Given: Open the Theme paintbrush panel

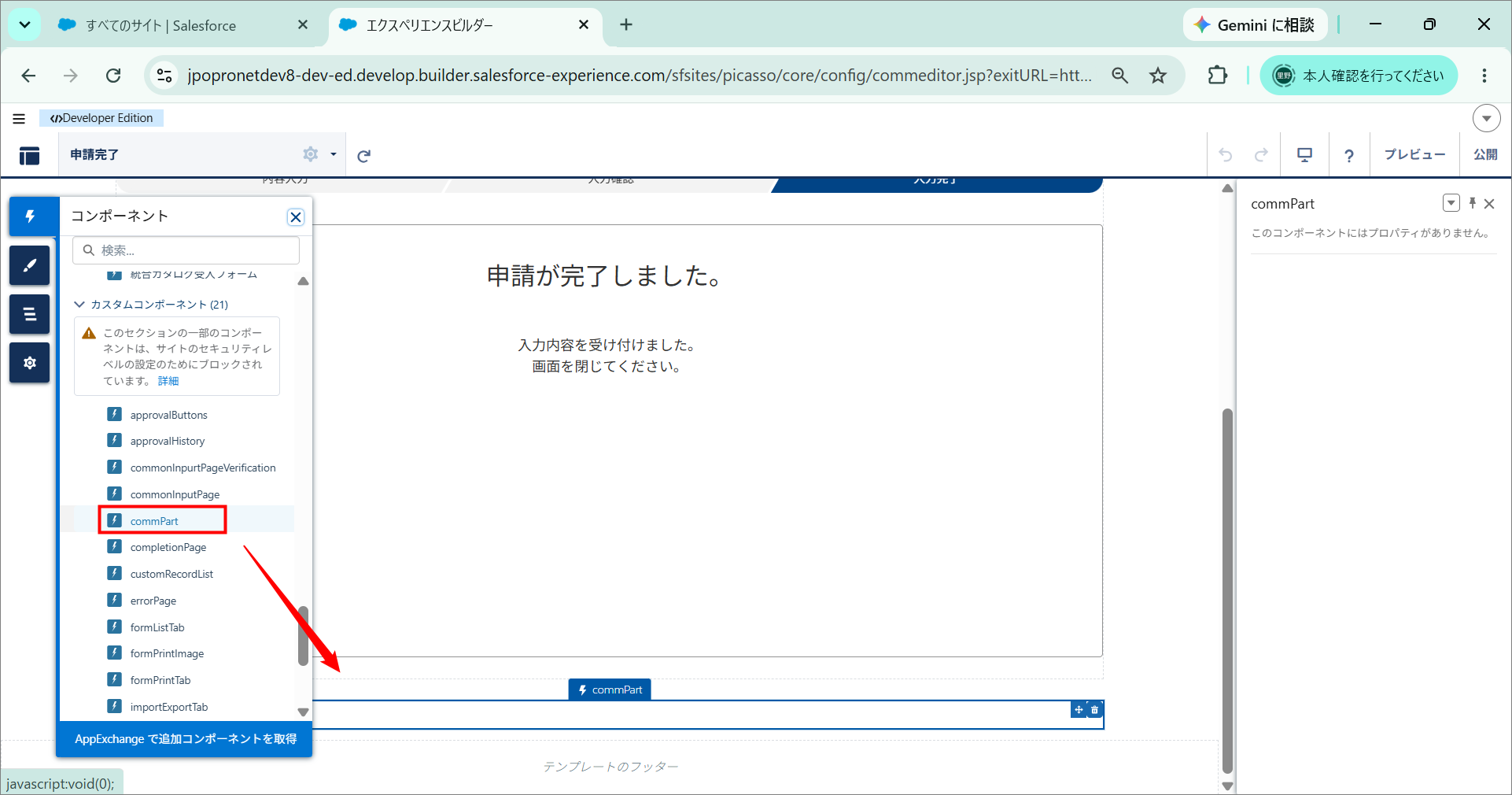Looking at the screenshot, I should click(30, 265).
